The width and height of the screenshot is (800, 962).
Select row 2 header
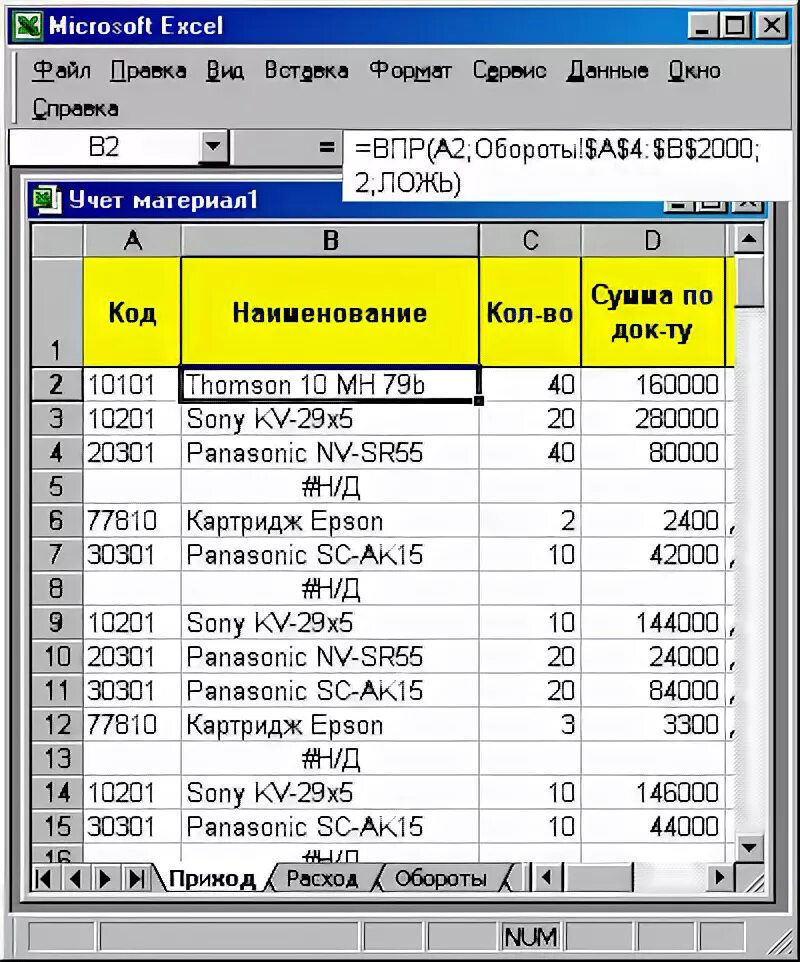click(x=57, y=385)
